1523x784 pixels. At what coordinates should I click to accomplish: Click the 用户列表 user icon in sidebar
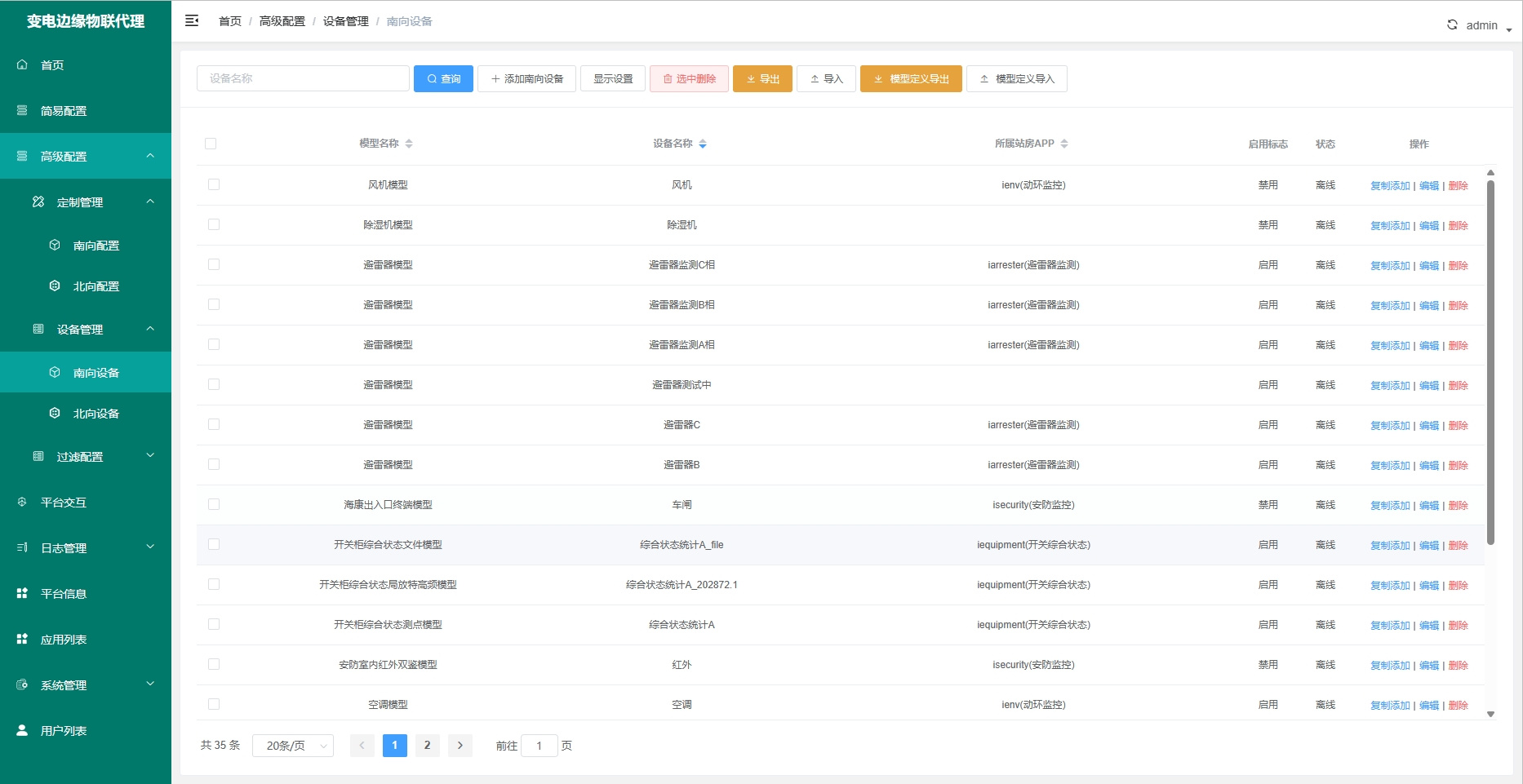[x=22, y=730]
